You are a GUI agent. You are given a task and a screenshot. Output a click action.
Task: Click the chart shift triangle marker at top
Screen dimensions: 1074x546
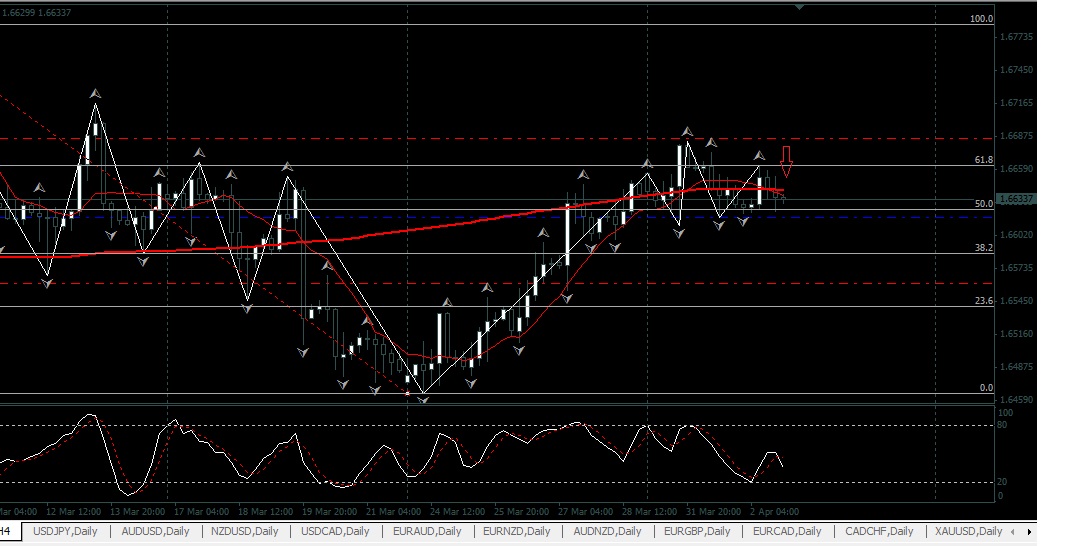tap(799, 7)
